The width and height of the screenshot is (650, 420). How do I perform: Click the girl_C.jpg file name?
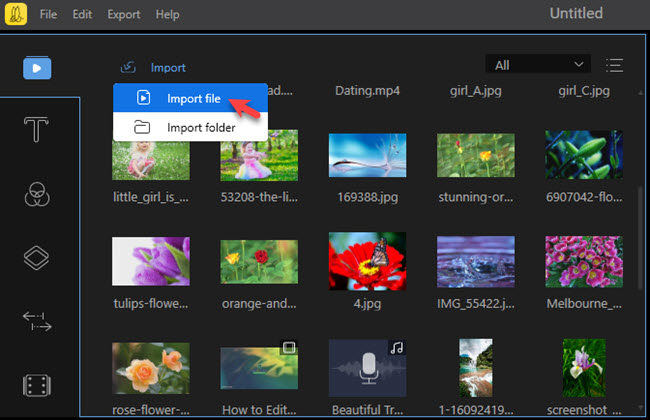coord(584,90)
